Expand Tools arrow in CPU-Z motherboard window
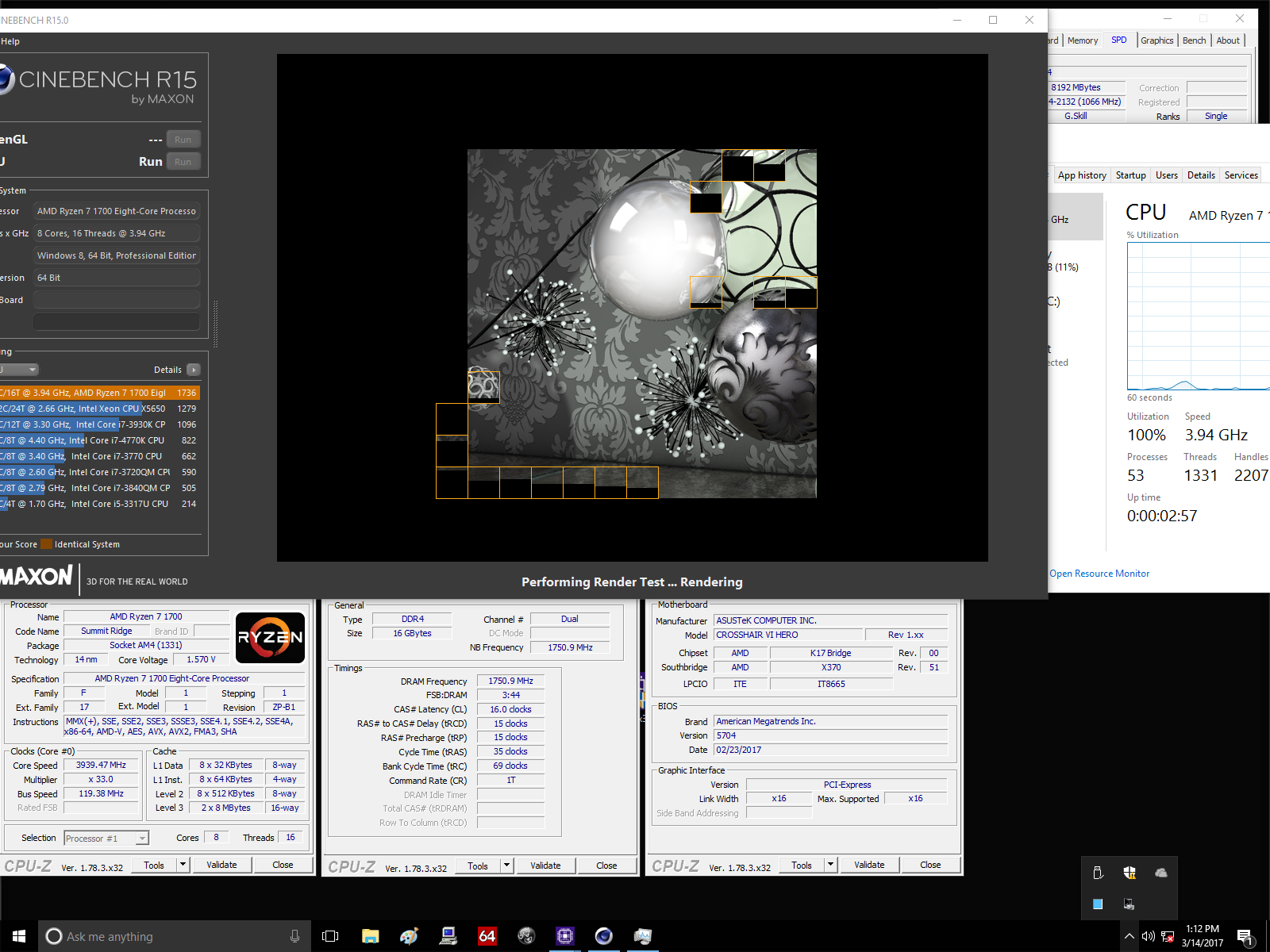1270x952 pixels. tap(830, 865)
